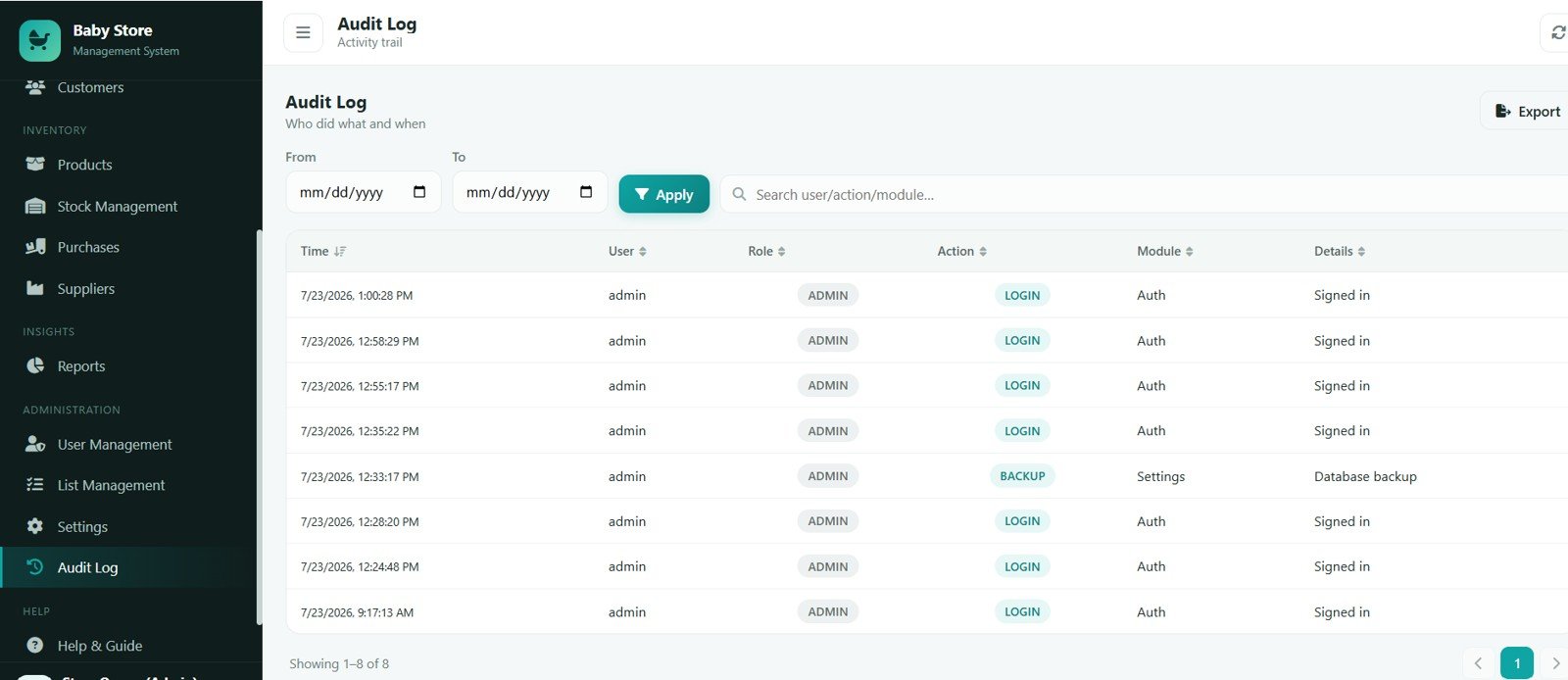
Task: Select page 1 in pagination
Action: point(1517,663)
